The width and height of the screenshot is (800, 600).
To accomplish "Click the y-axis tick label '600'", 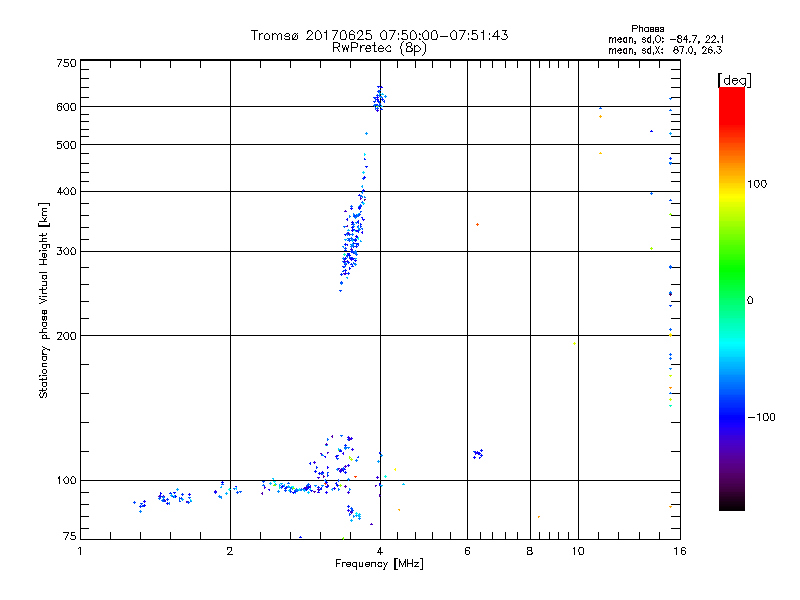I will coord(66,107).
